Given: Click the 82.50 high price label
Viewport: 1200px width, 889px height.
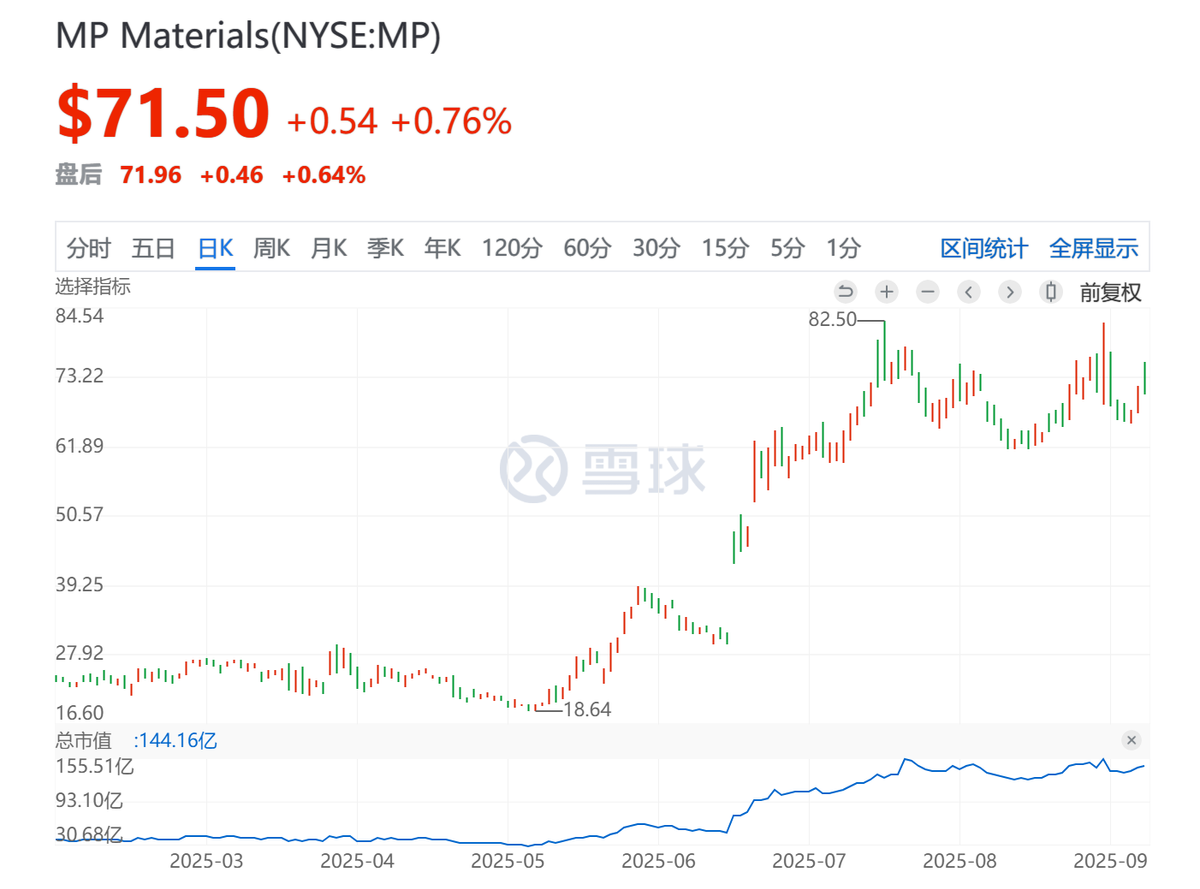Looking at the screenshot, I should click(832, 320).
